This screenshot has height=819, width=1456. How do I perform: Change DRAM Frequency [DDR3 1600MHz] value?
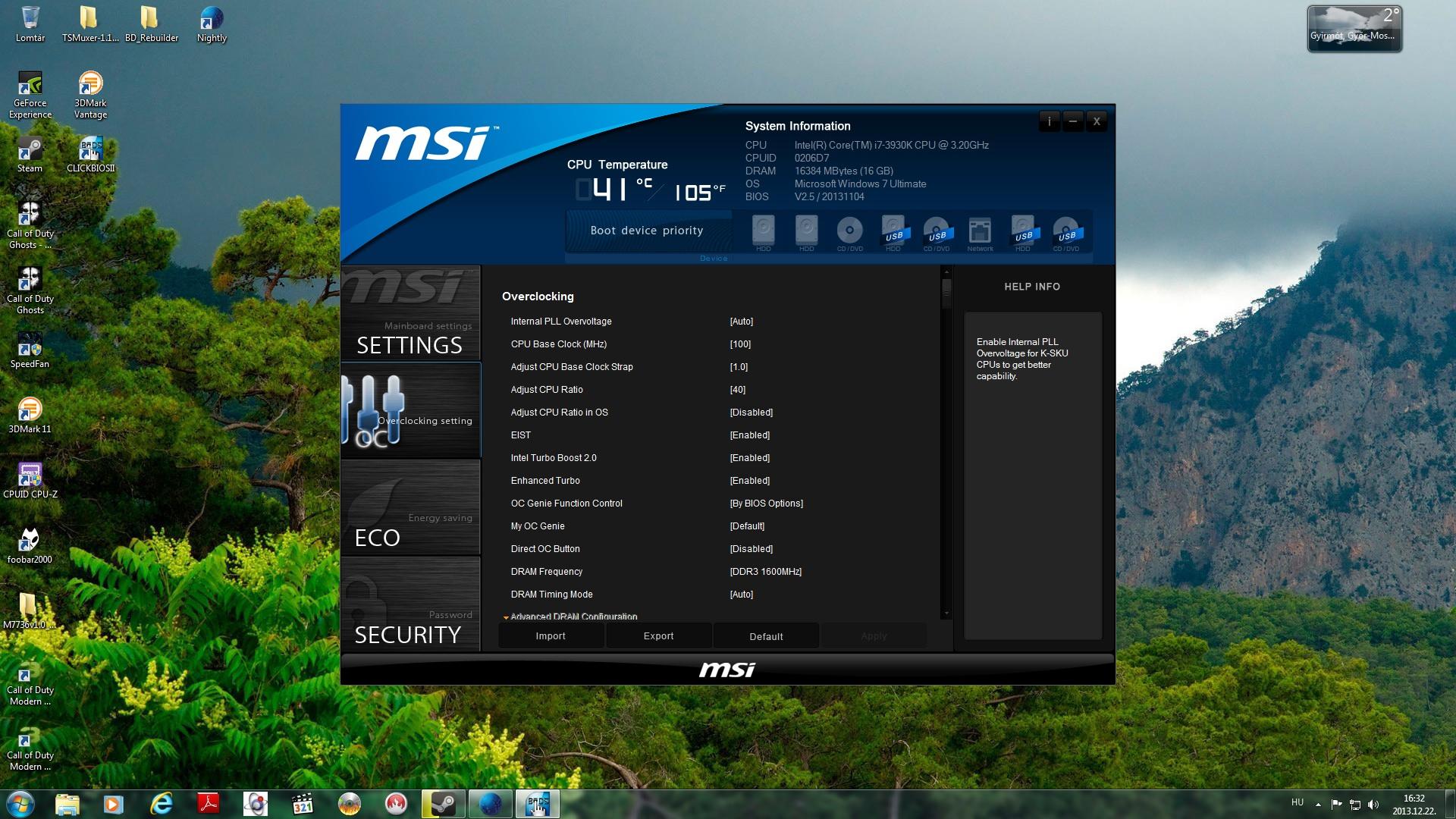pos(765,572)
